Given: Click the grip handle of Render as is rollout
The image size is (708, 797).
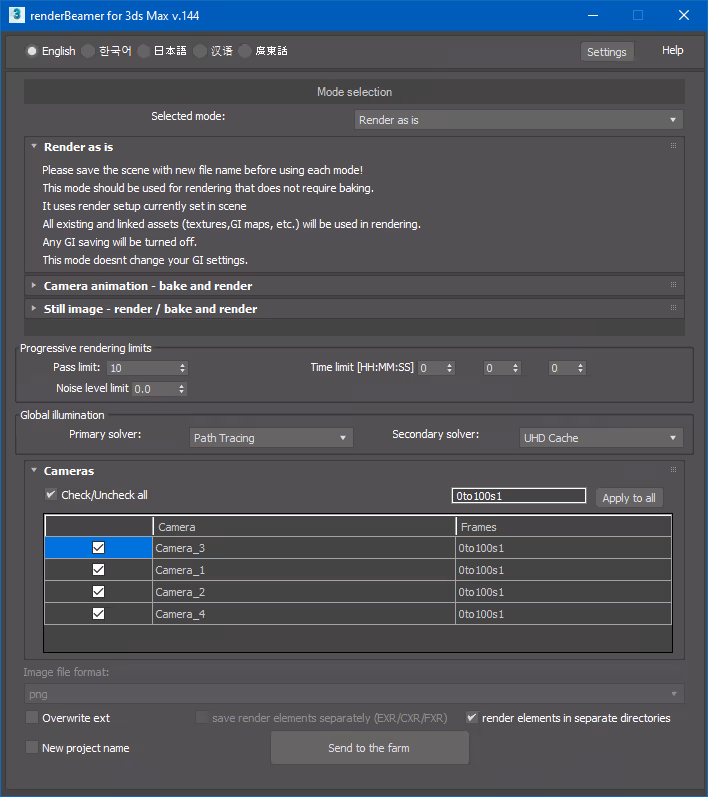Looking at the screenshot, I should (x=673, y=146).
